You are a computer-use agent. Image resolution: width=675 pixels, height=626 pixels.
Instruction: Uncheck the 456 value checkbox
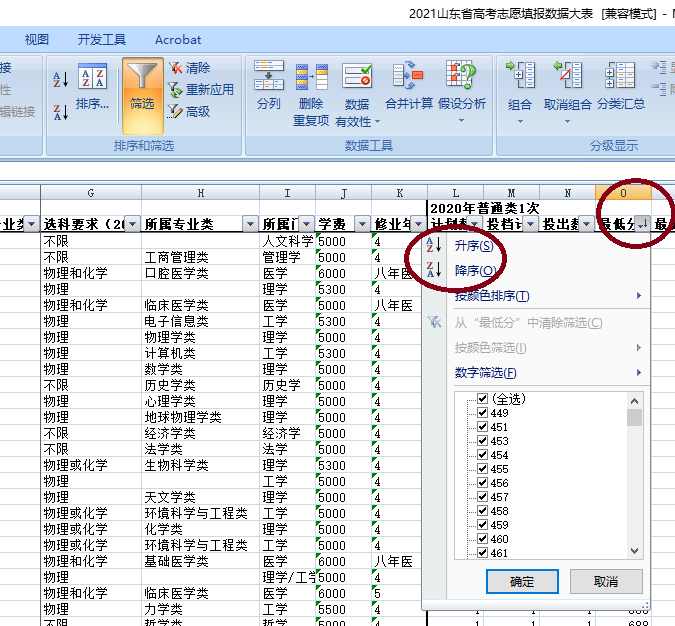(482, 483)
